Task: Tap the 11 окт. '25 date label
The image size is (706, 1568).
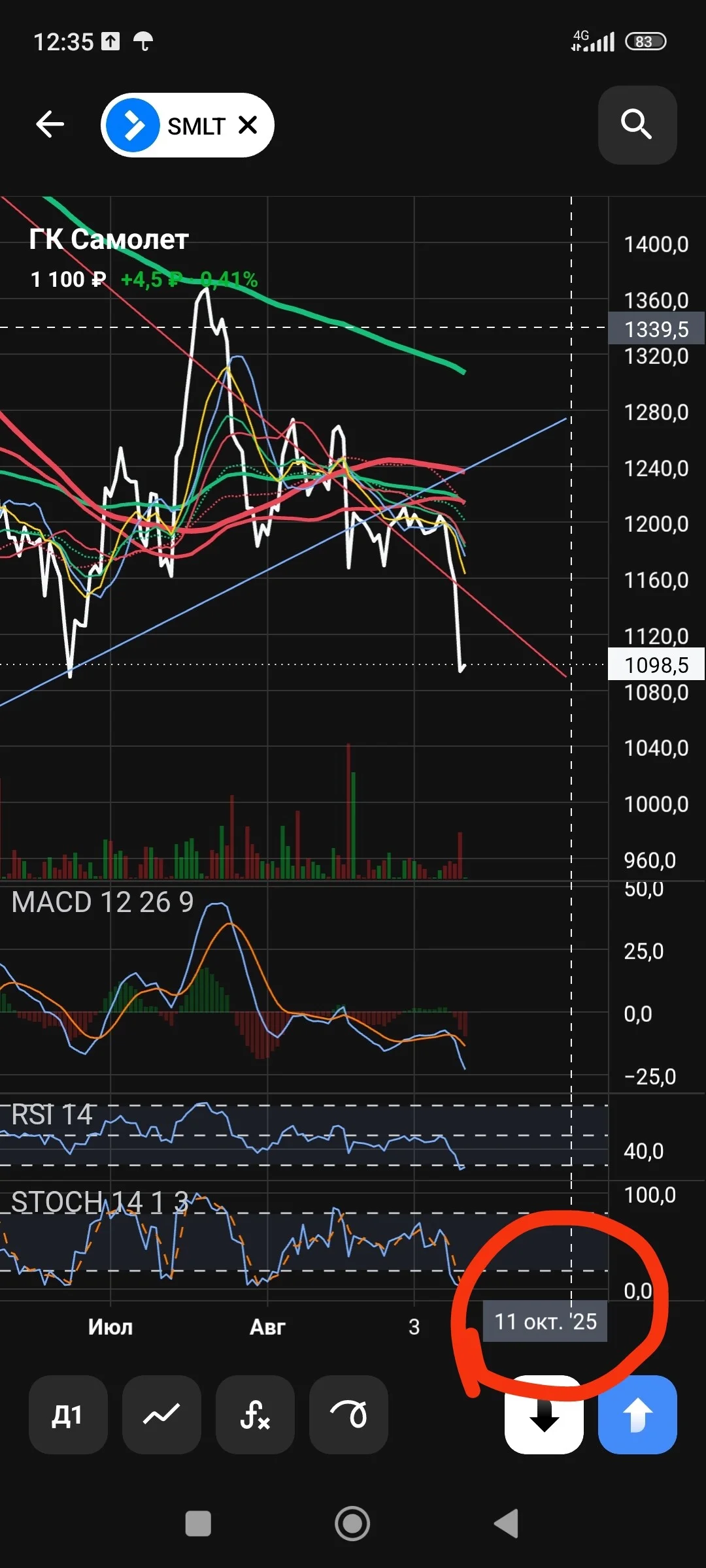Action: pyautogui.click(x=545, y=1322)
